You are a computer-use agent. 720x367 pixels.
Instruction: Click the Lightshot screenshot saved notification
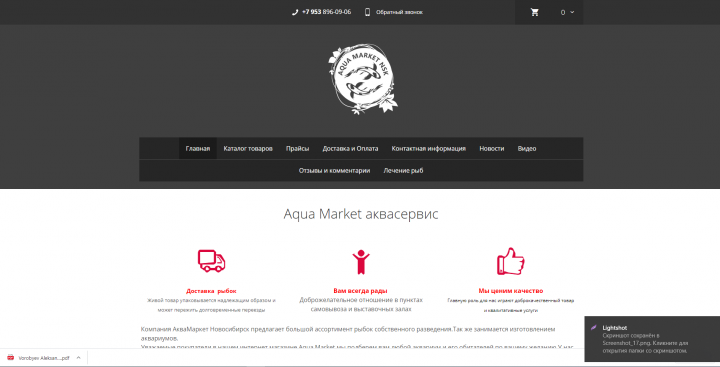point(652,339)
